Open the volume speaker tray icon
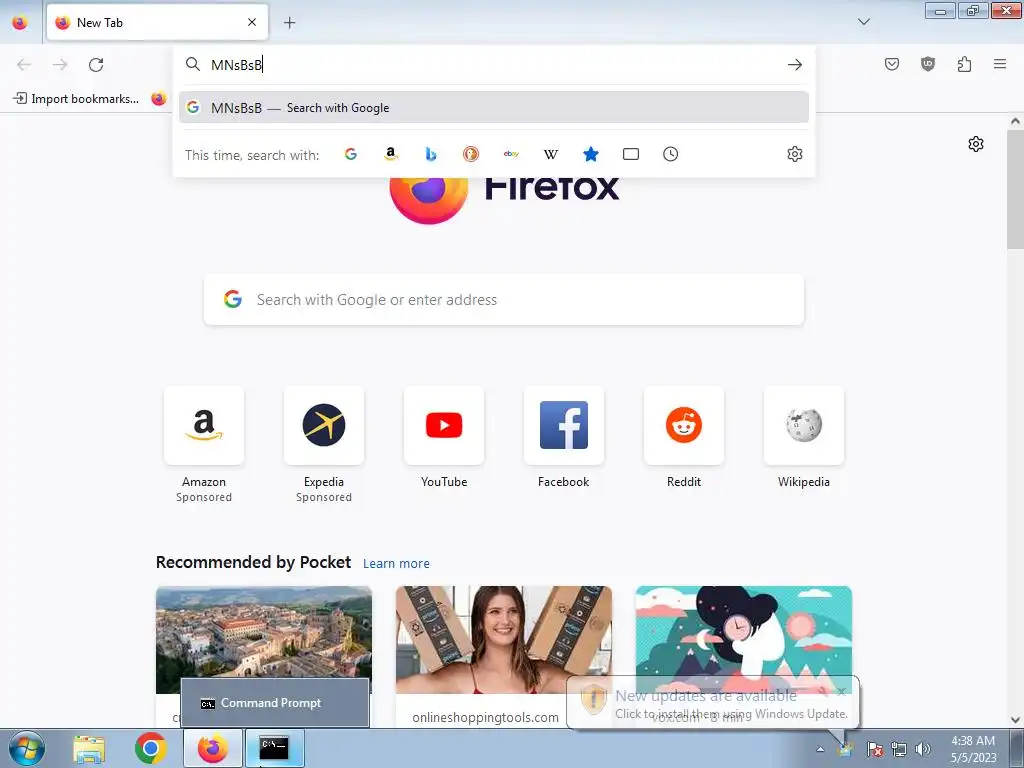1024x768 pixels. point(922,749)
